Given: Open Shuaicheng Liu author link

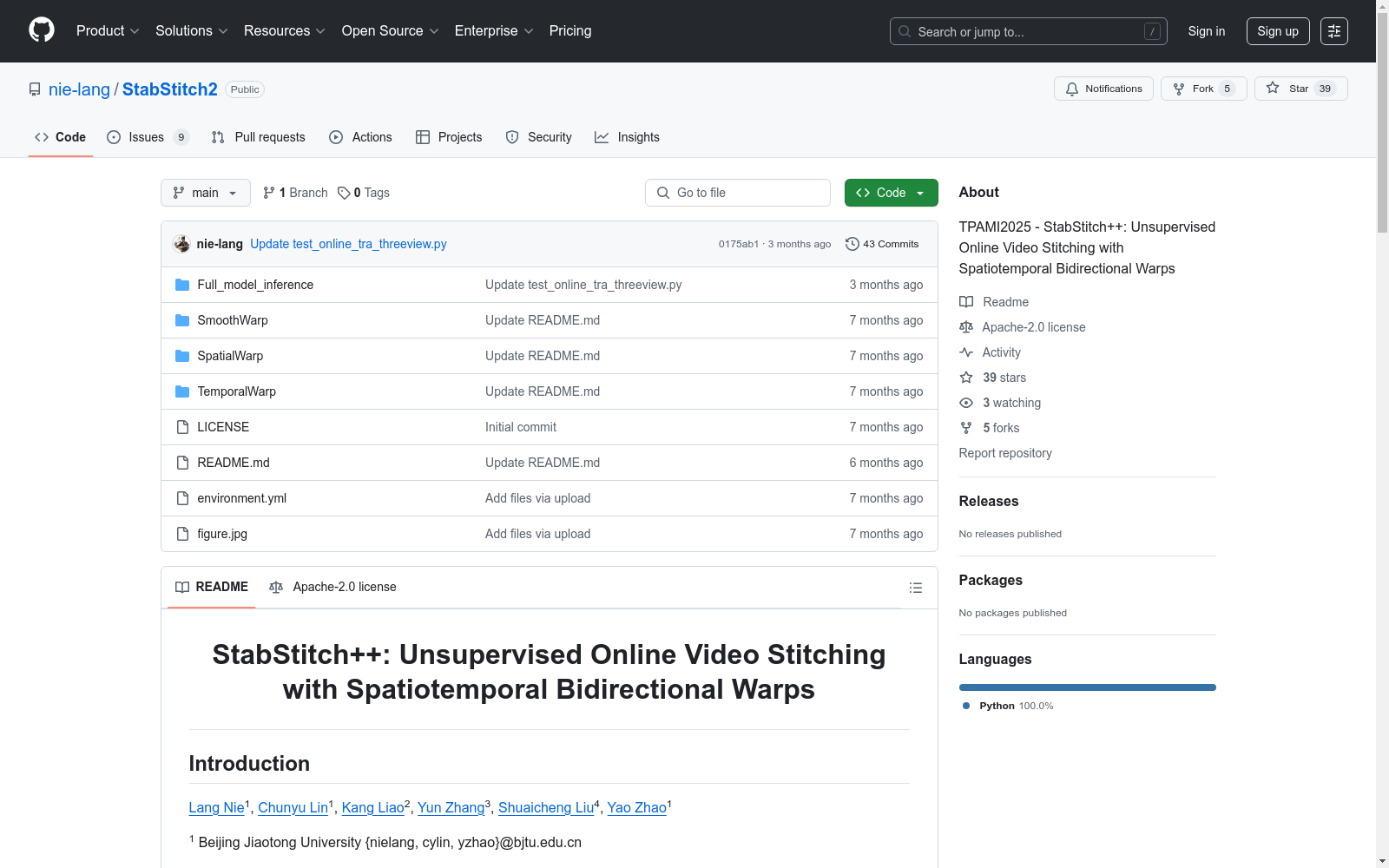Looking at the screenshot, I should [546, 807].
